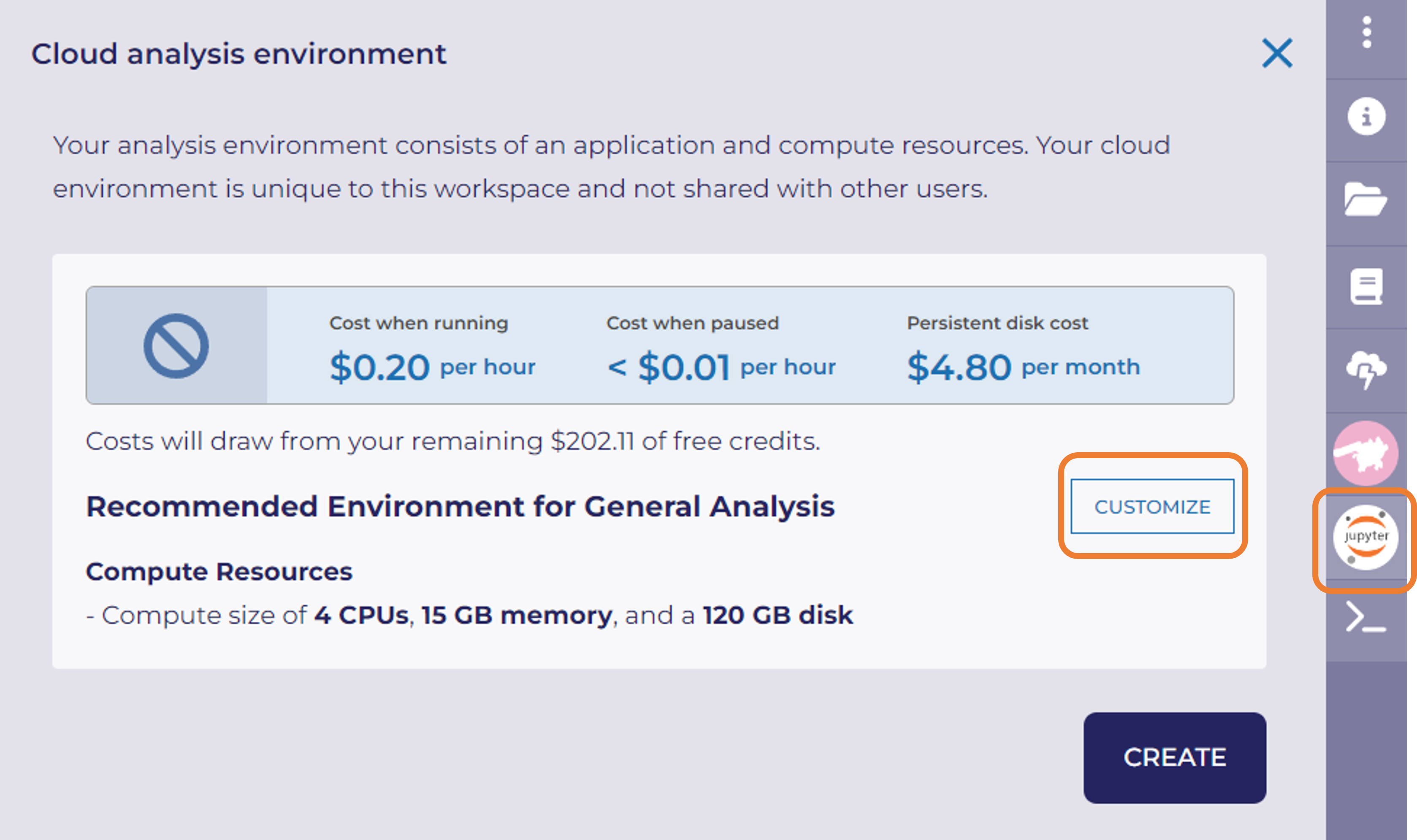
Task: Click the workspace information icon
Action: tap(1366, 117)
